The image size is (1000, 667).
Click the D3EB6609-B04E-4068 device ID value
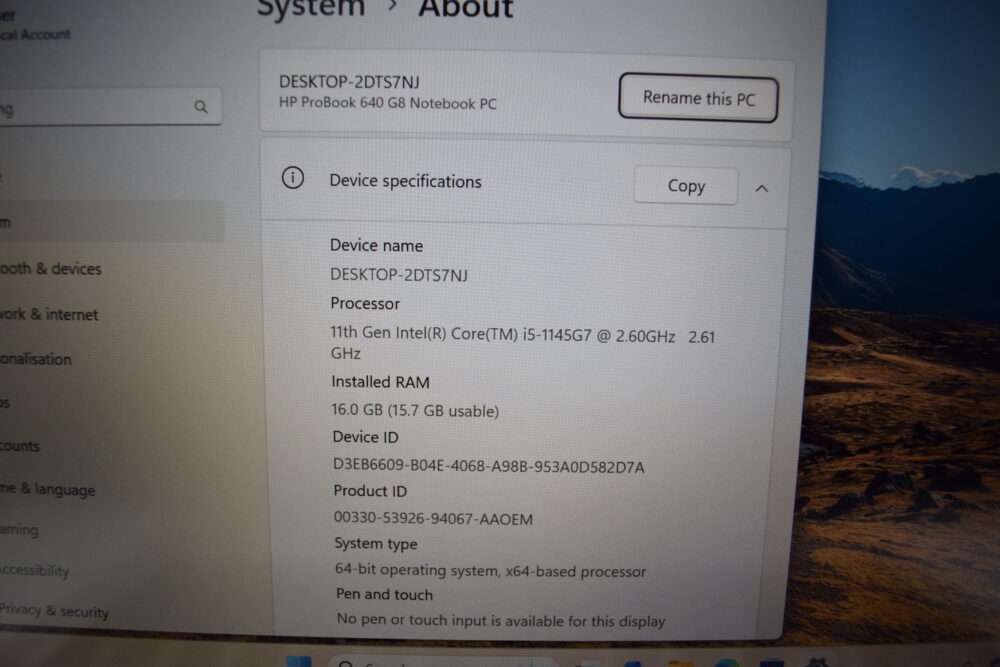pyautogui.click(x=489, y=465)
